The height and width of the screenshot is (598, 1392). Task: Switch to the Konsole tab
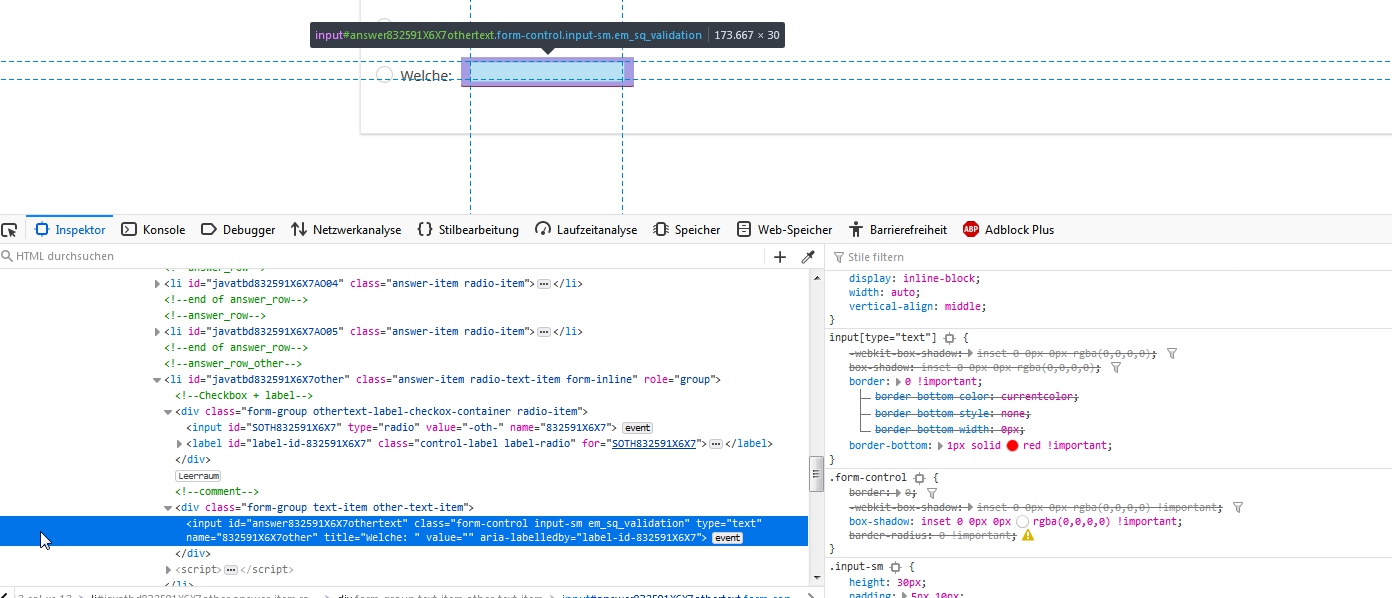(153, 230)
